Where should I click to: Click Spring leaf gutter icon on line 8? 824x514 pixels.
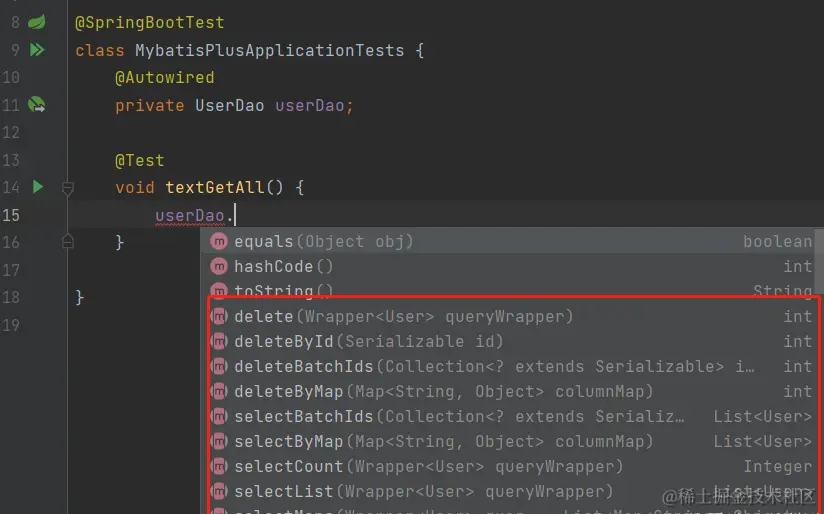tap(37, 22)
